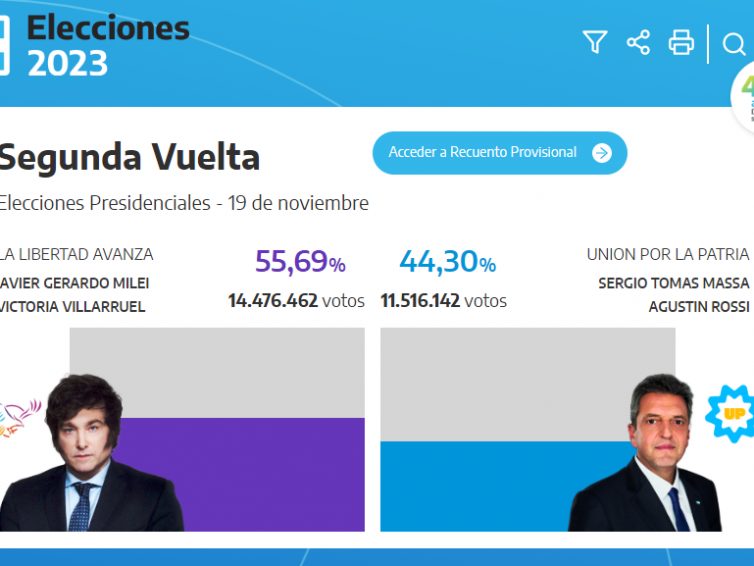Click the Elecciones 2023 title
The width and height of the screenshot is (754, 566).
[x=107, y=45]
